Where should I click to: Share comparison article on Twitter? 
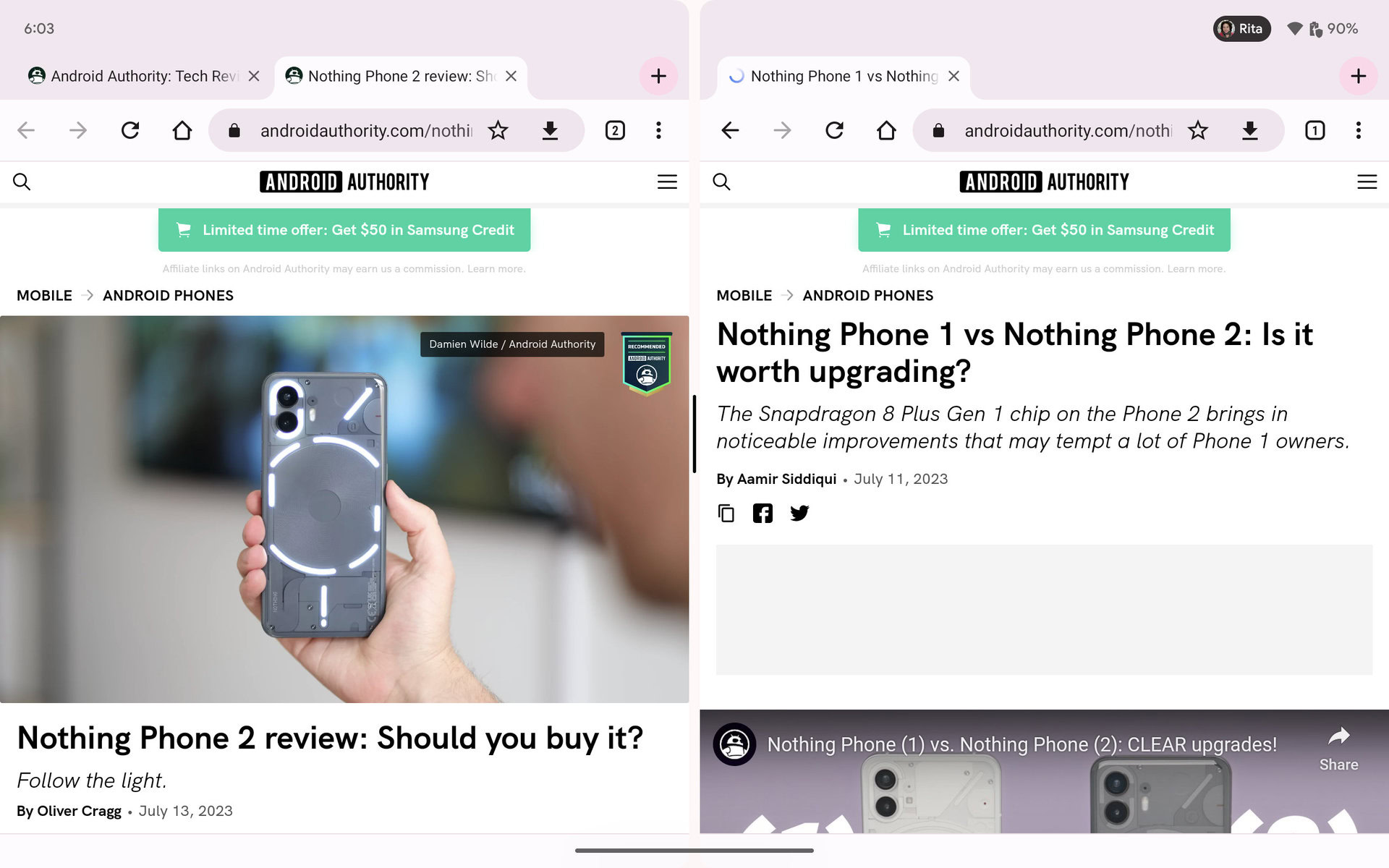799,514
